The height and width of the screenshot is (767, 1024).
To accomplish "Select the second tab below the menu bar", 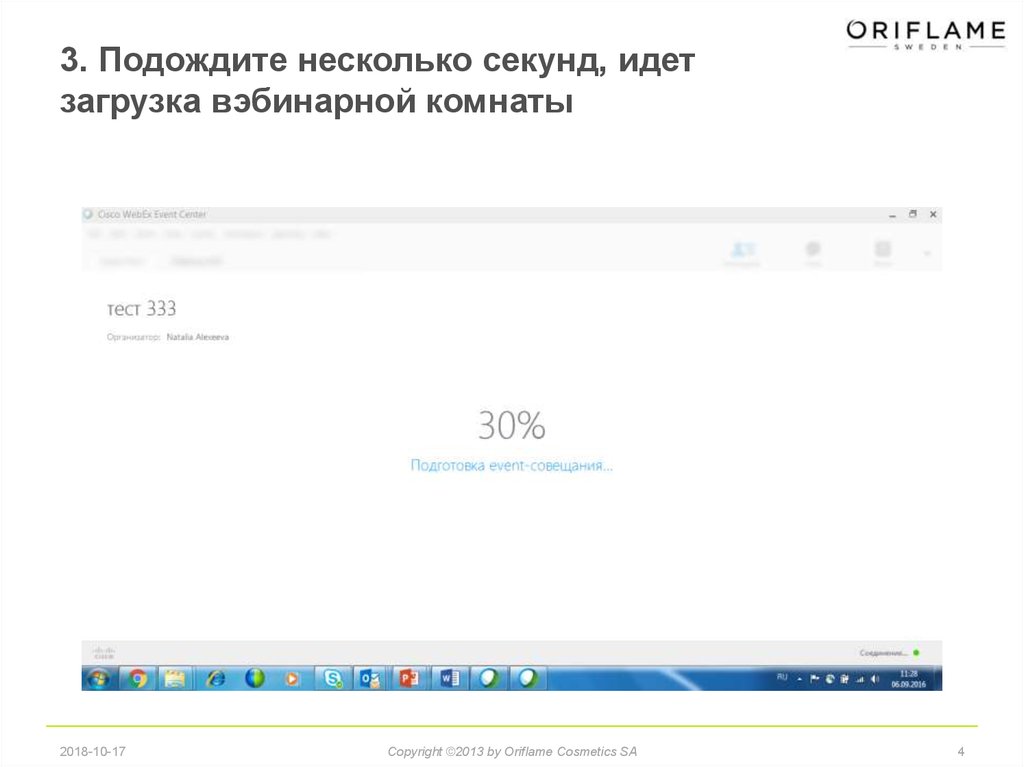I will click(x=196, y=261).
